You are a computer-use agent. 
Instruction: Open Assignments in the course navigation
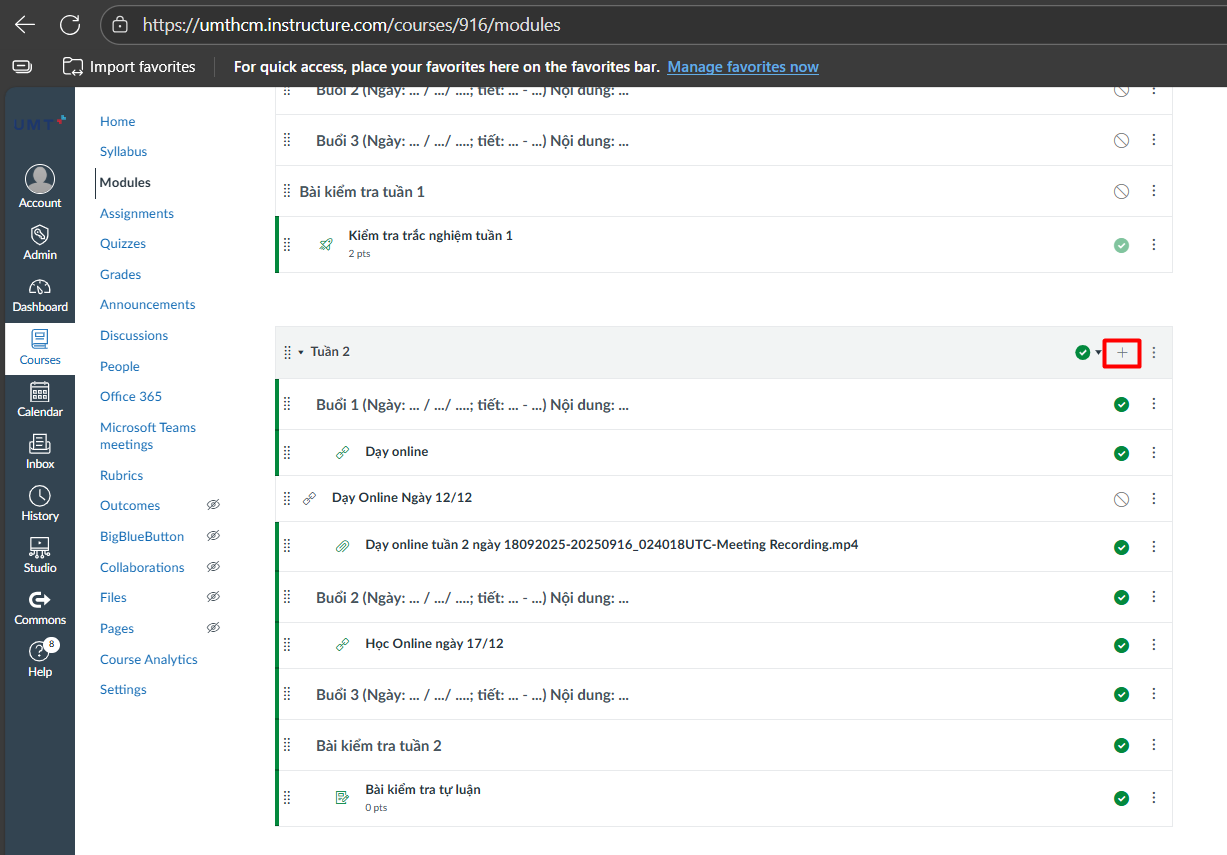tap(137, 213)
